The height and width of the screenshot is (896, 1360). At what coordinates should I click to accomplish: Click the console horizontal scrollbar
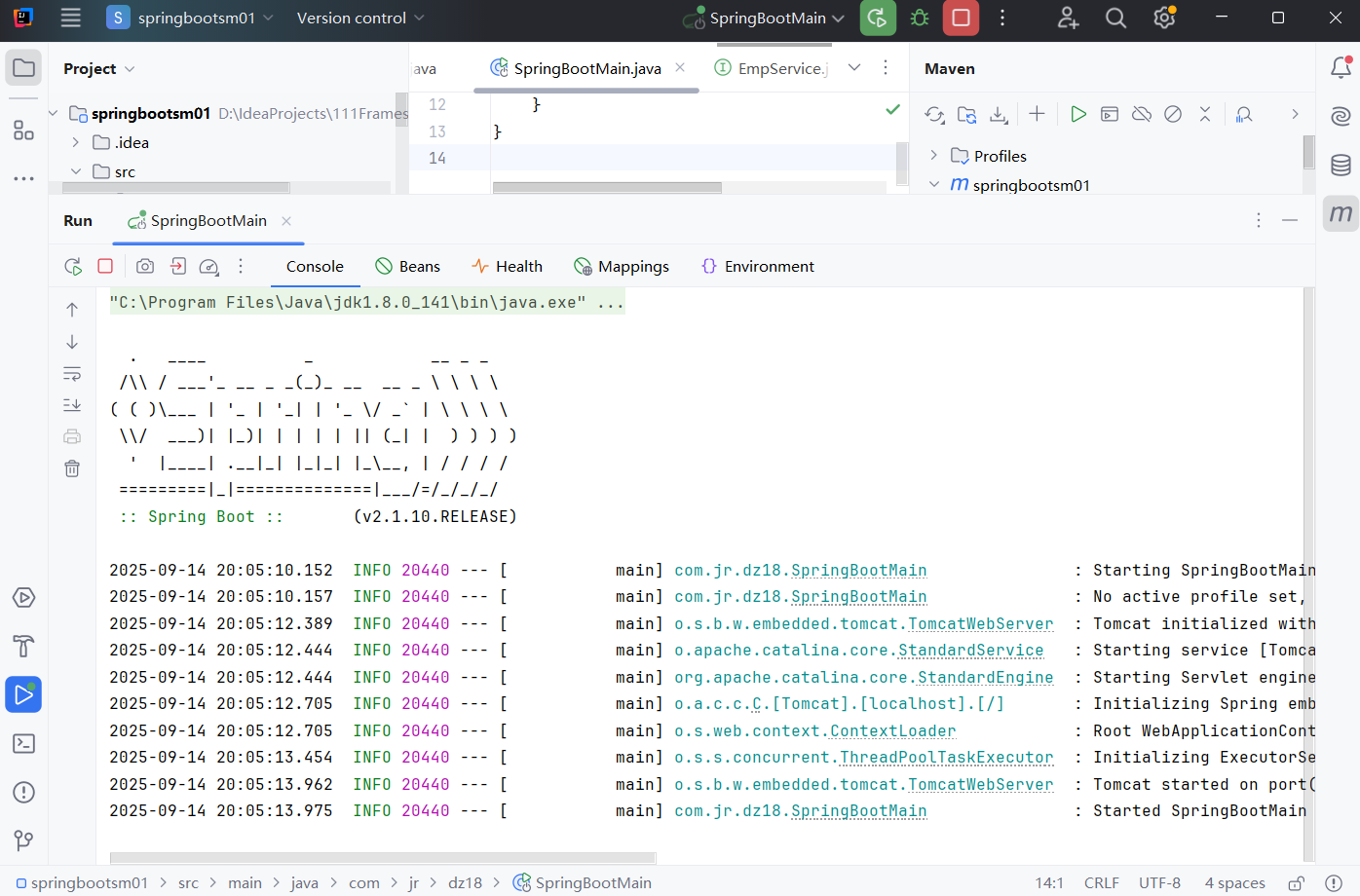click(x=383, y=858)
